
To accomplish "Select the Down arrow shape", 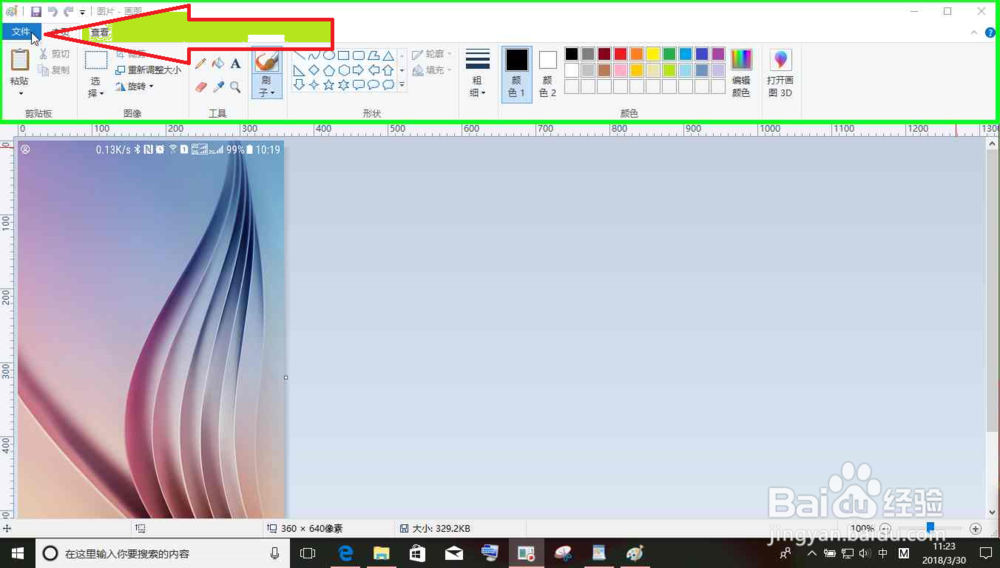I will [298, 85].
